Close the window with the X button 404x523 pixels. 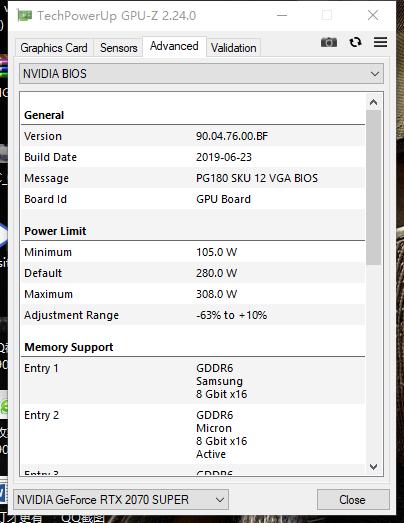[373, 15]
